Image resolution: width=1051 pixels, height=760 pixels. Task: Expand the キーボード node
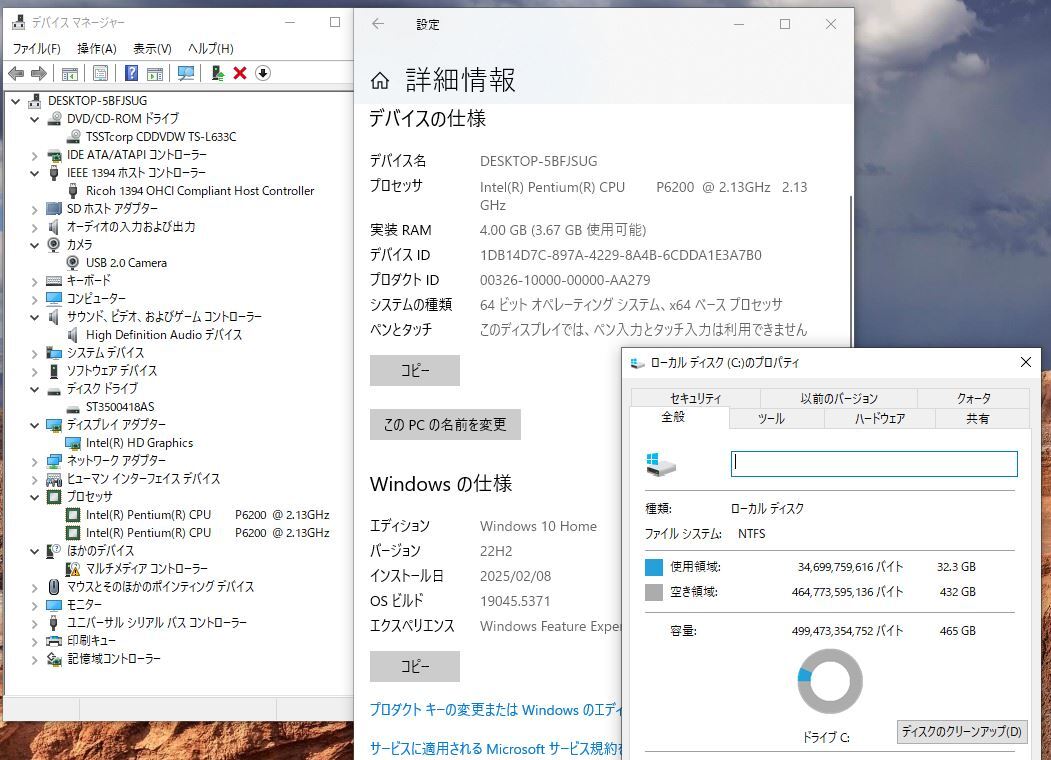tap(34, 281)
